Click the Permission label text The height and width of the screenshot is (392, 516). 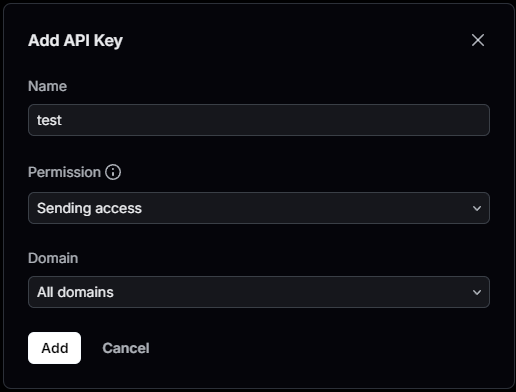[x=64, y=172]
